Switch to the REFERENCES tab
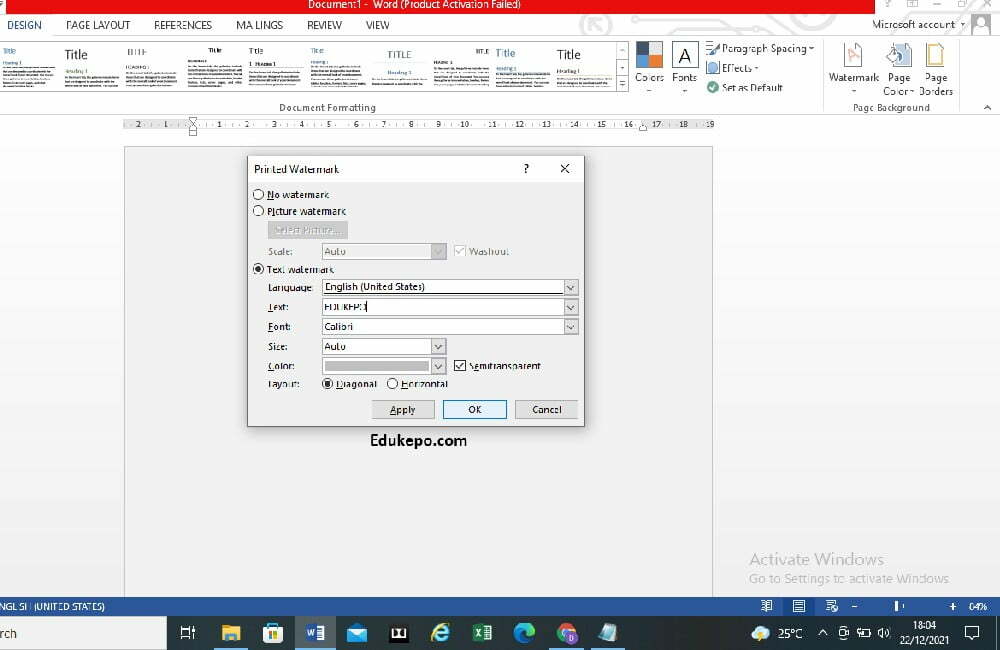This screenshot has height=650, width=1000. click(183, 24)
